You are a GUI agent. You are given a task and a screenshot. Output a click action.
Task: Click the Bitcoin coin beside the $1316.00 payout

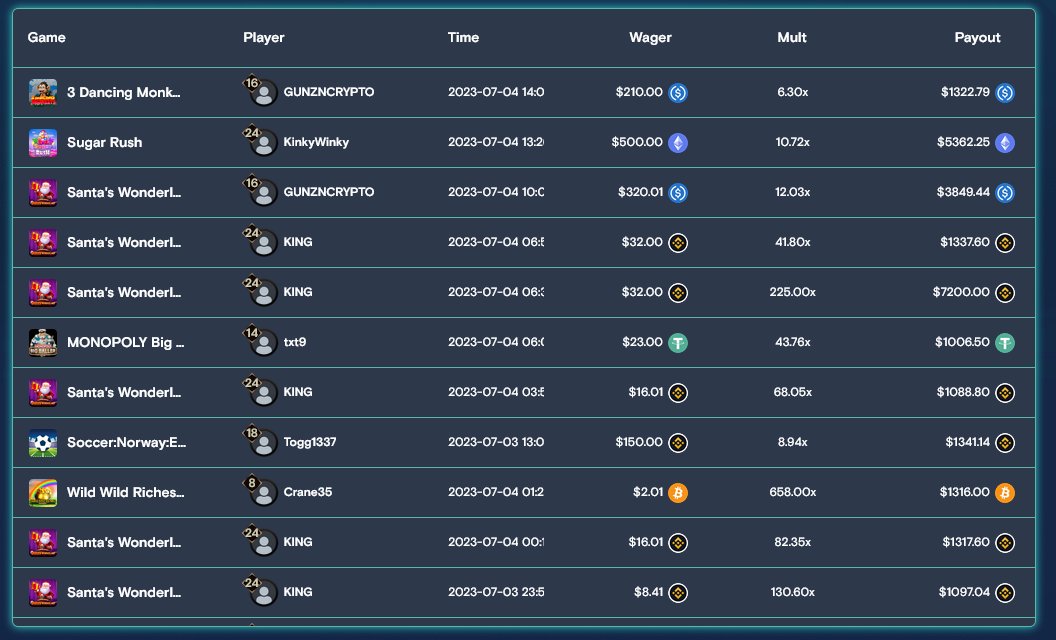pyautogui.click(x=1005, y=492)
